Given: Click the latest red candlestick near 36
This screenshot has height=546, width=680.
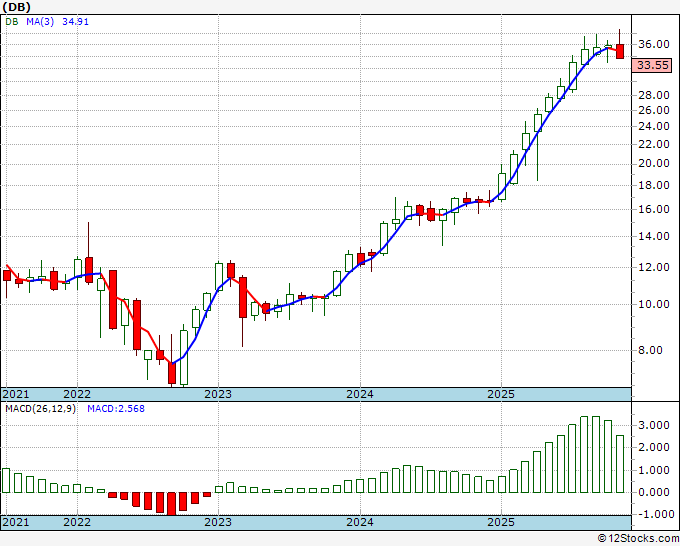Looking at the screenshot, I should coord(620,51).
